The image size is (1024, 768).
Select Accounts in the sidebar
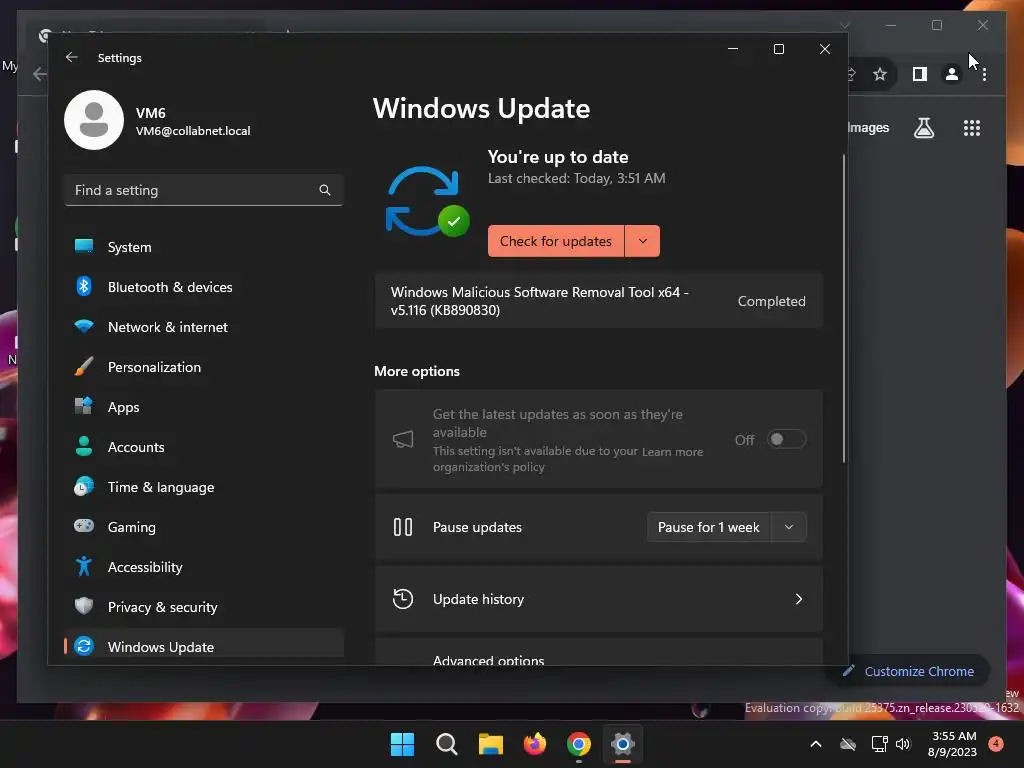coord(204,447)
